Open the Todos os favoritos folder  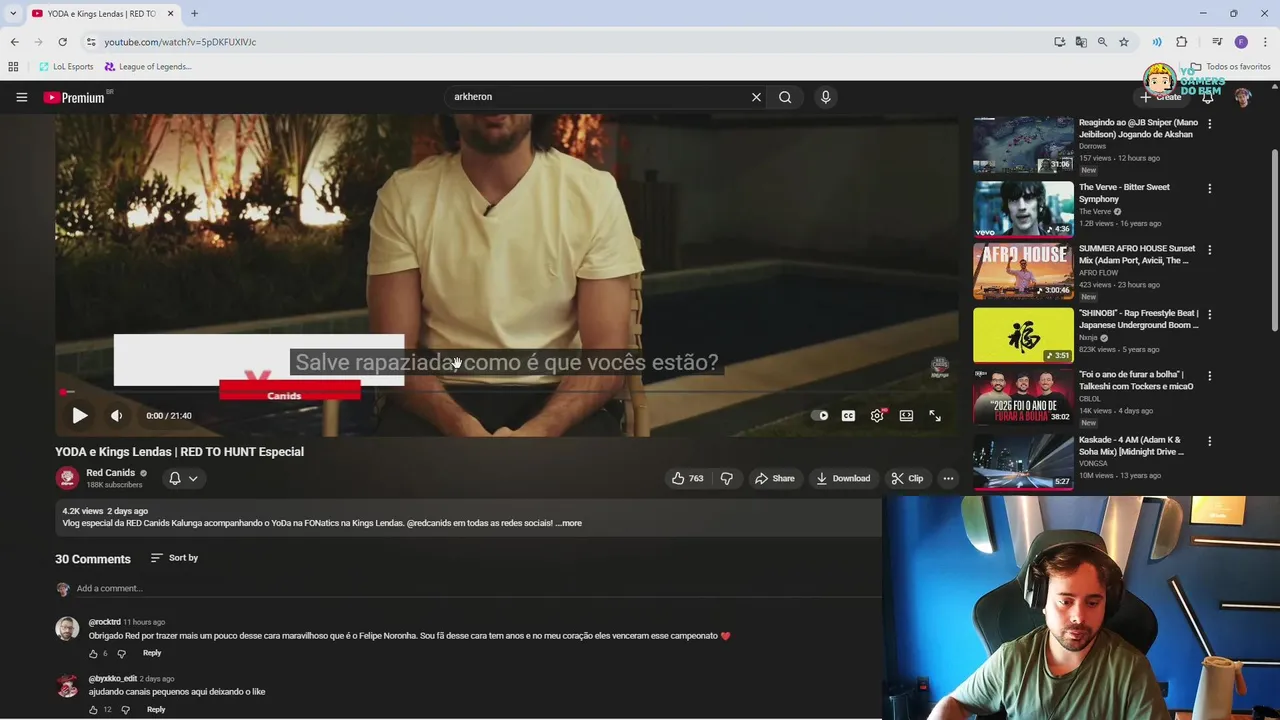1230,67
